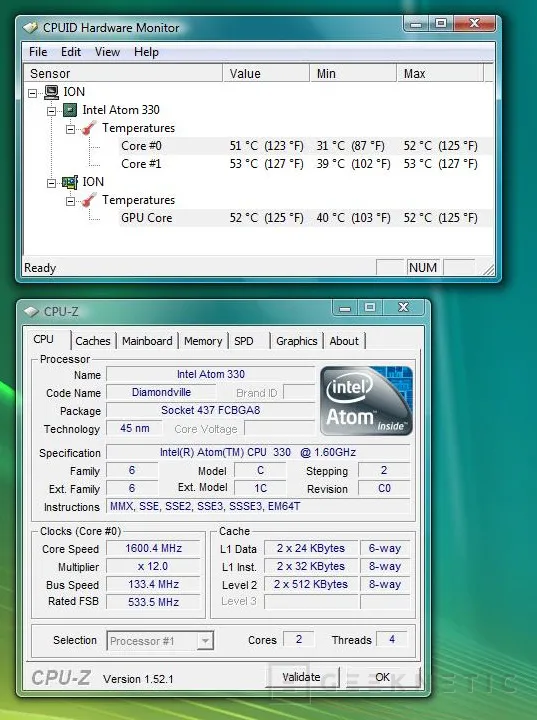The image size is (537, 720).
Task: Click the NUM indicator in status bar
Action: (423, 267)
